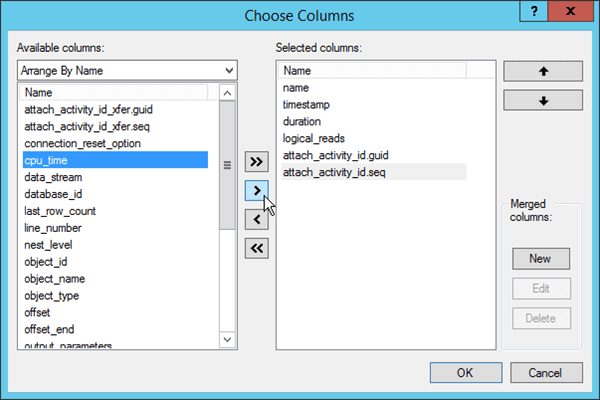Create a New merged column

tap(541, 258)
